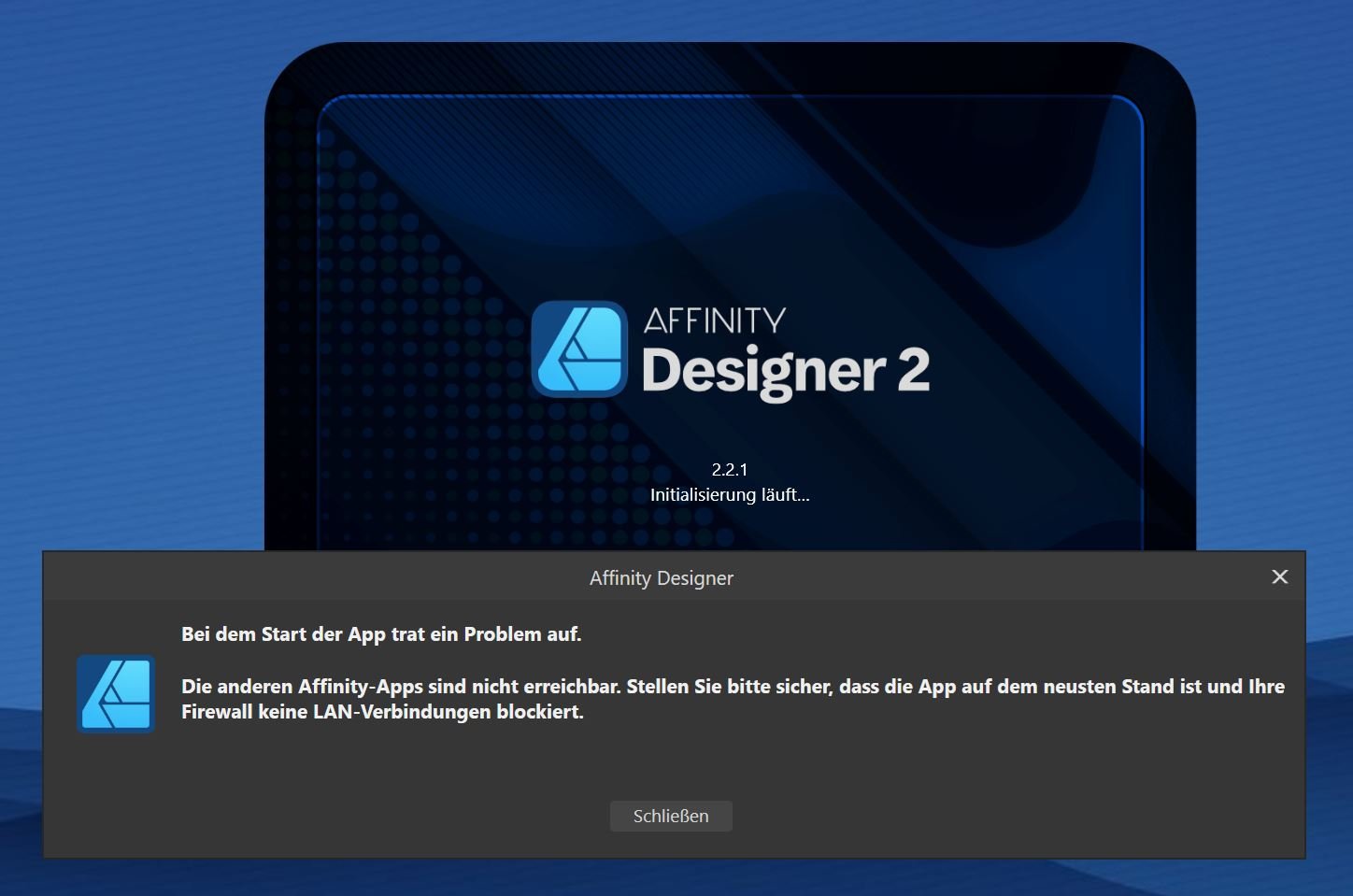This screenshot has height=896, width=1353.
Task: Click the Affinity Designer icon in dialog
Action: [x=116, y=693]
